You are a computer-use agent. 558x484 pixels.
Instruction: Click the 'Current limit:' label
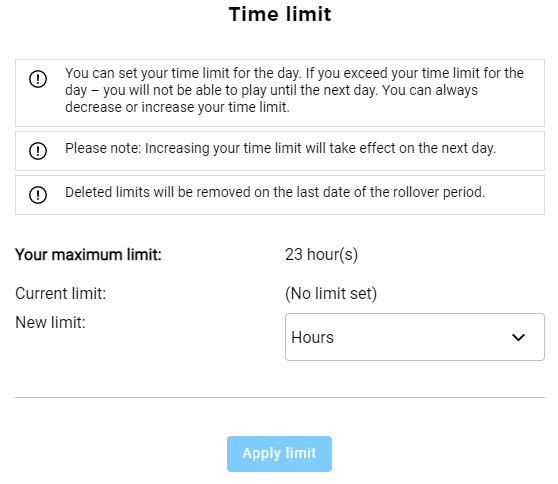click(60, 294)
